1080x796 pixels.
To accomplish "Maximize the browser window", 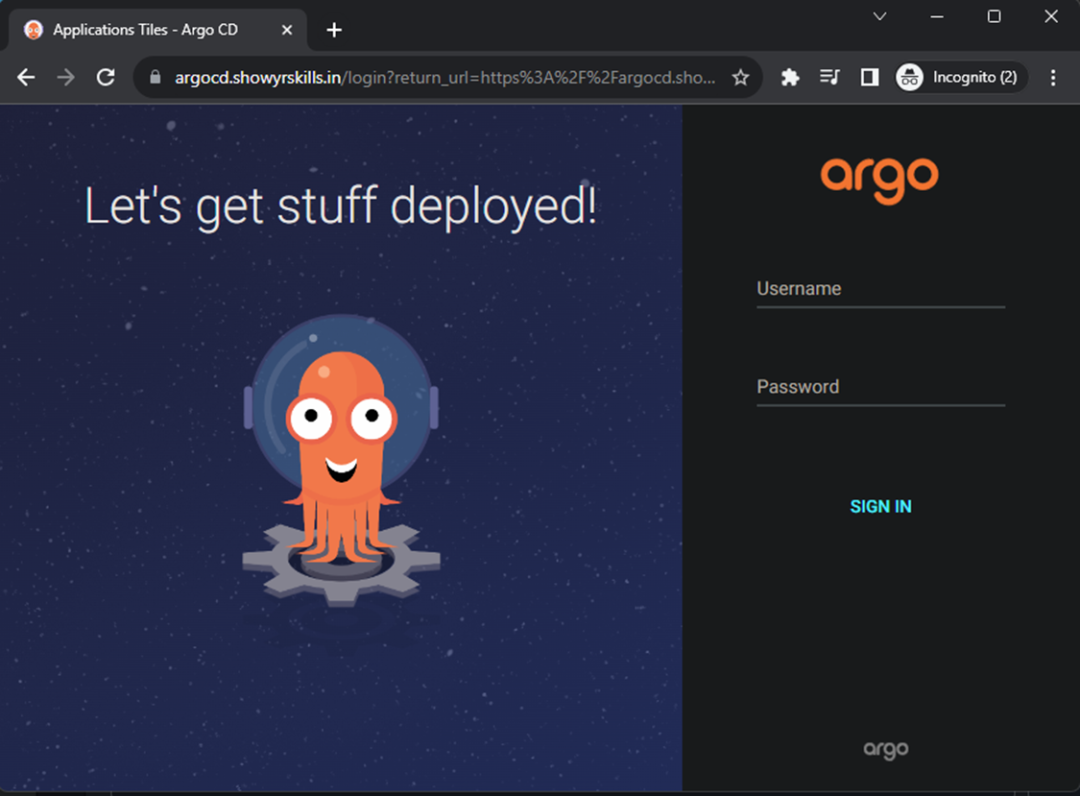I will click(x=994, y=16).
